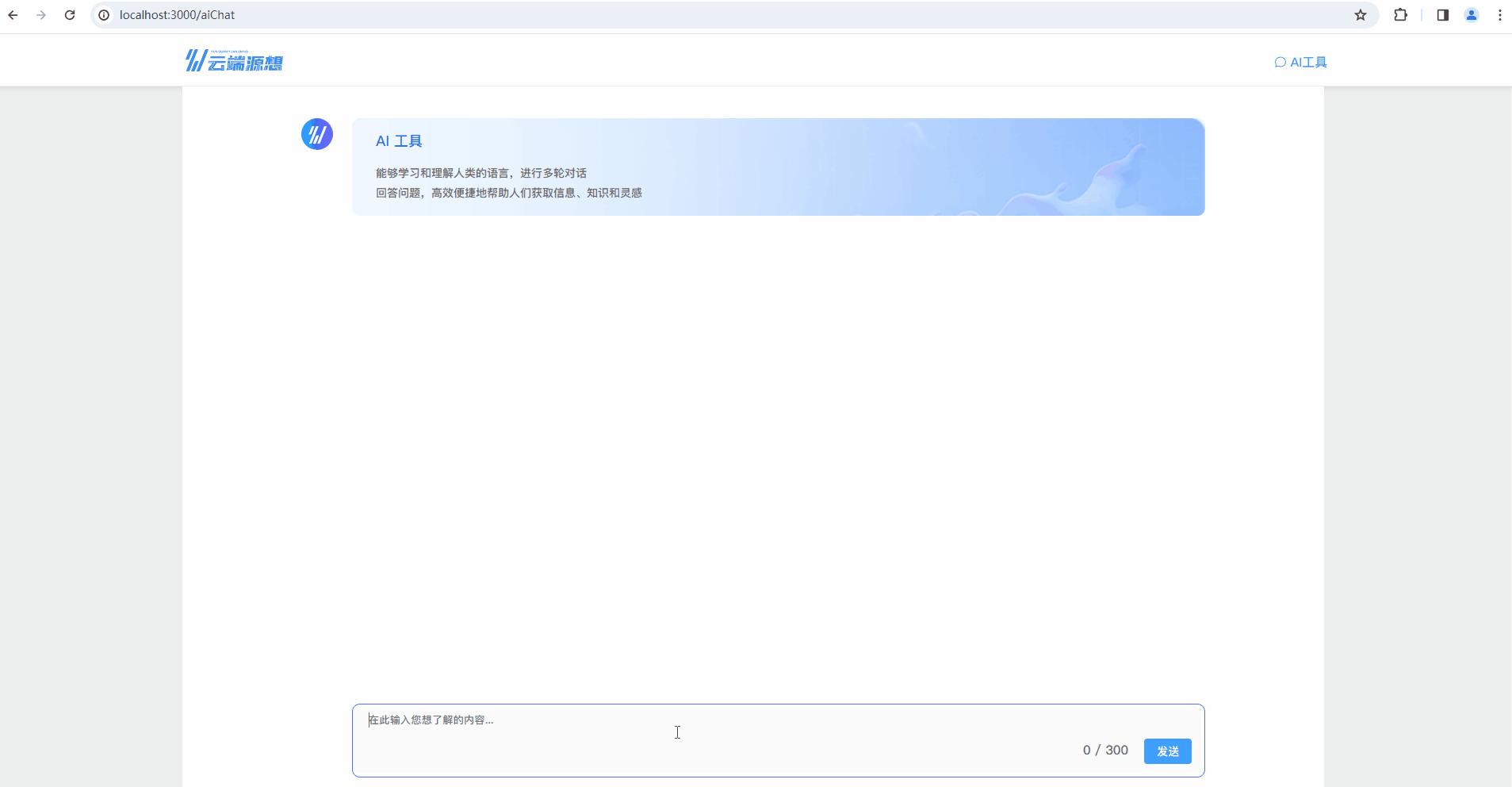Select the chat bubble icon next to AI工具
The width and height of the screenshot is (1512, 787).
click(x=1280, y=61)
